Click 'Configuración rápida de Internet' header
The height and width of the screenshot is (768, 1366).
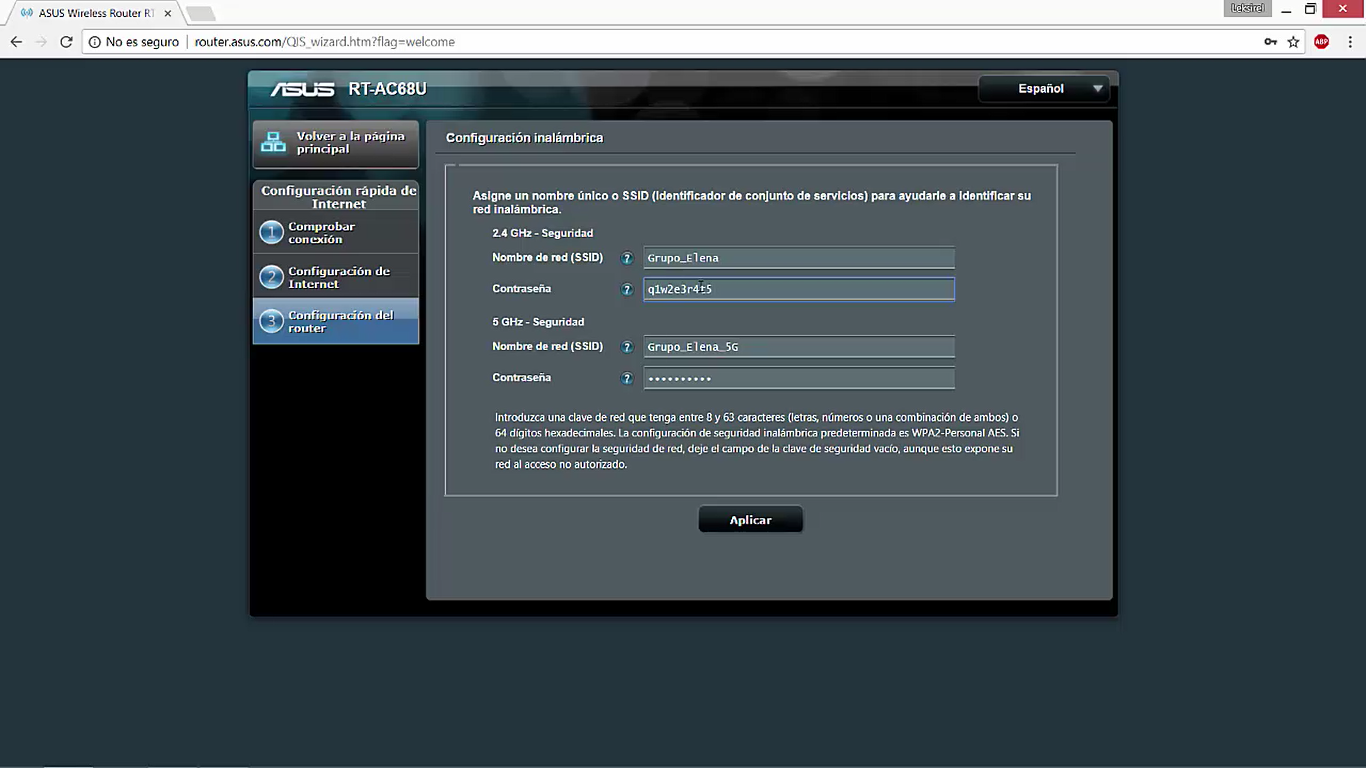(339, 197)
